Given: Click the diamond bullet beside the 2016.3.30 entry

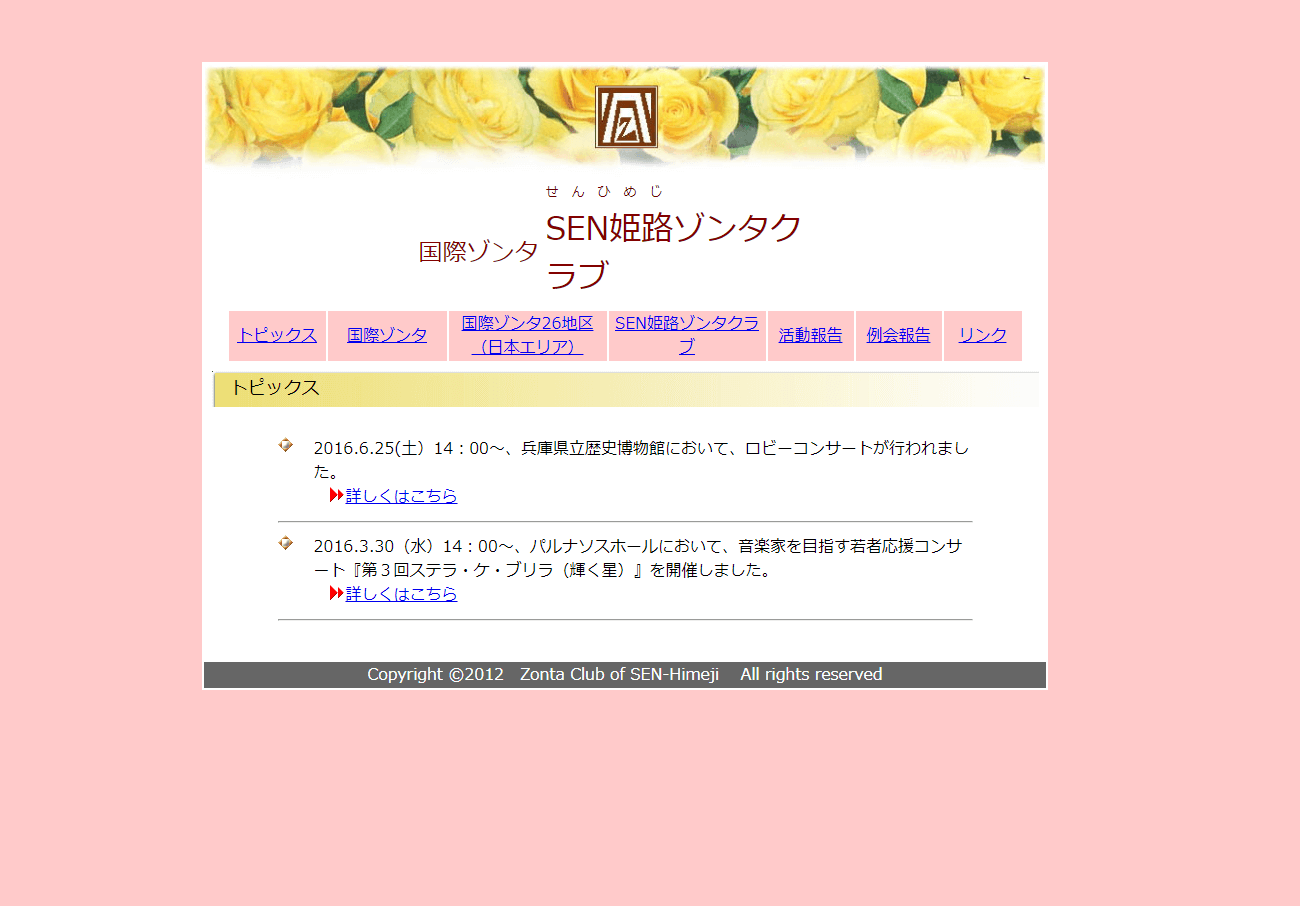Looking at the screenshot, I should [x=286, y=543].
